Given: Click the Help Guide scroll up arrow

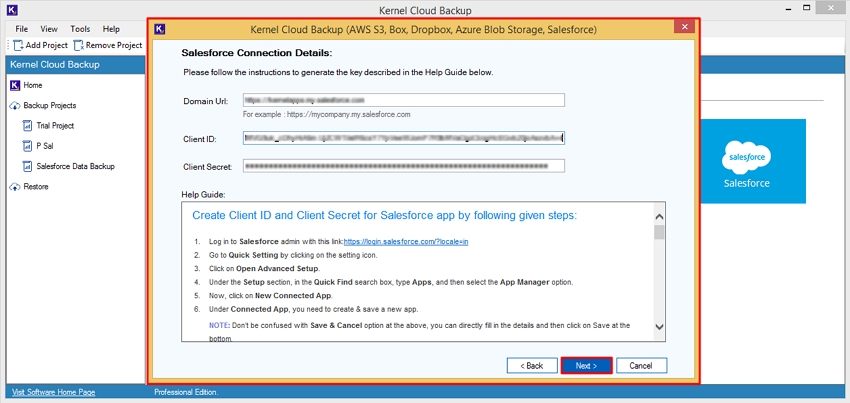Looking at the screenshot, I should (x=659, y=216).
